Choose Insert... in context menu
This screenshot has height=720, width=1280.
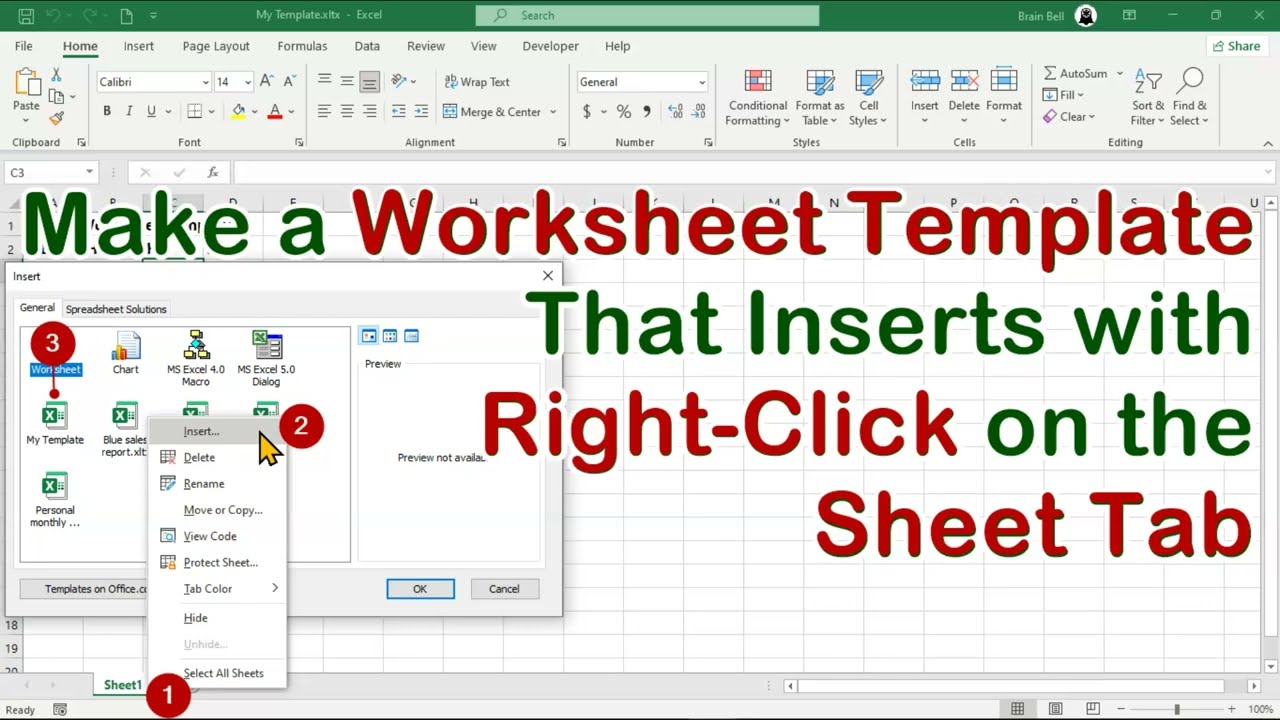click(x=217, y=431)
